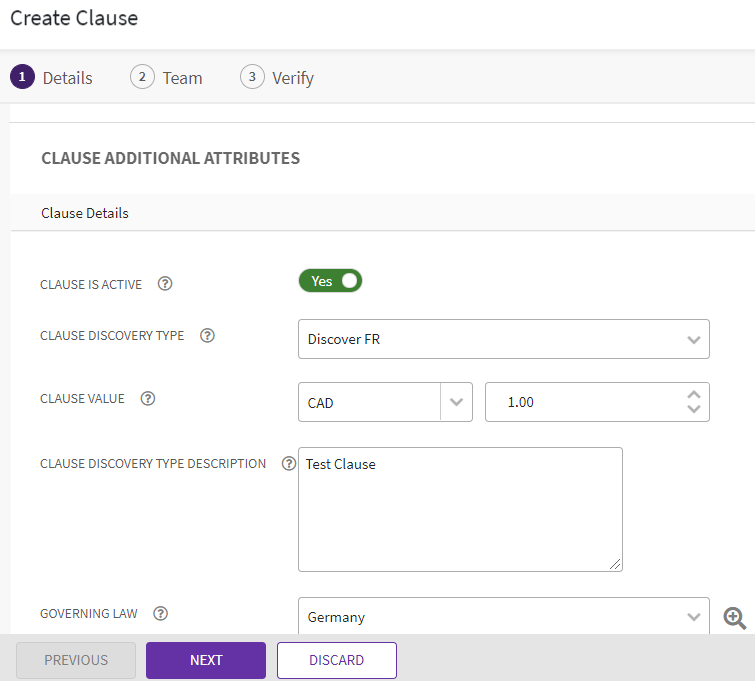Click help icon next to Clause Value
This screenshot has height=681, width=755.
pos(148,398)
